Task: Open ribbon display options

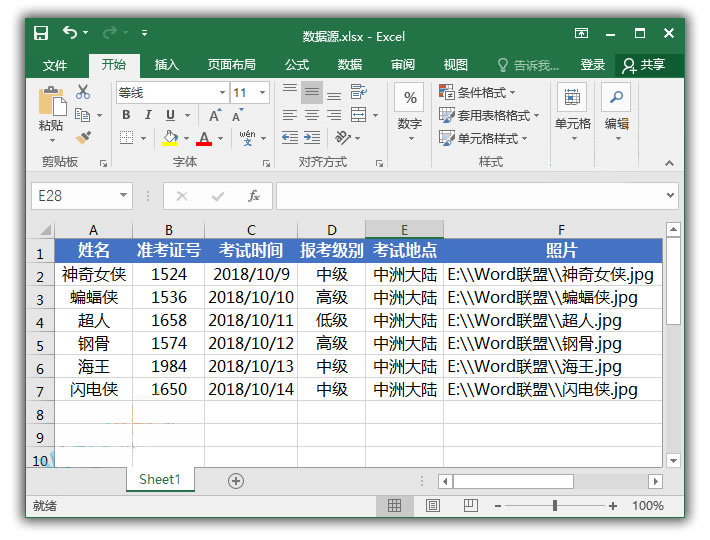Action: [581, 33]
